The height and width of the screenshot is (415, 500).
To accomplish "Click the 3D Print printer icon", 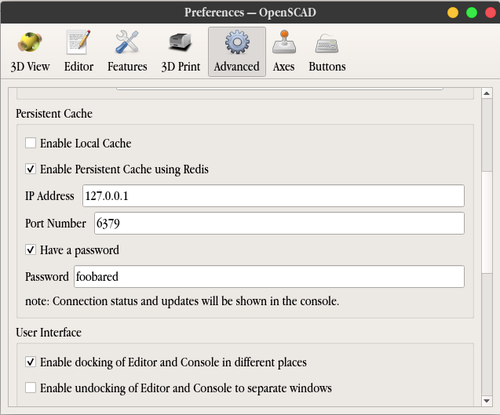I will (x=180, y=42).
